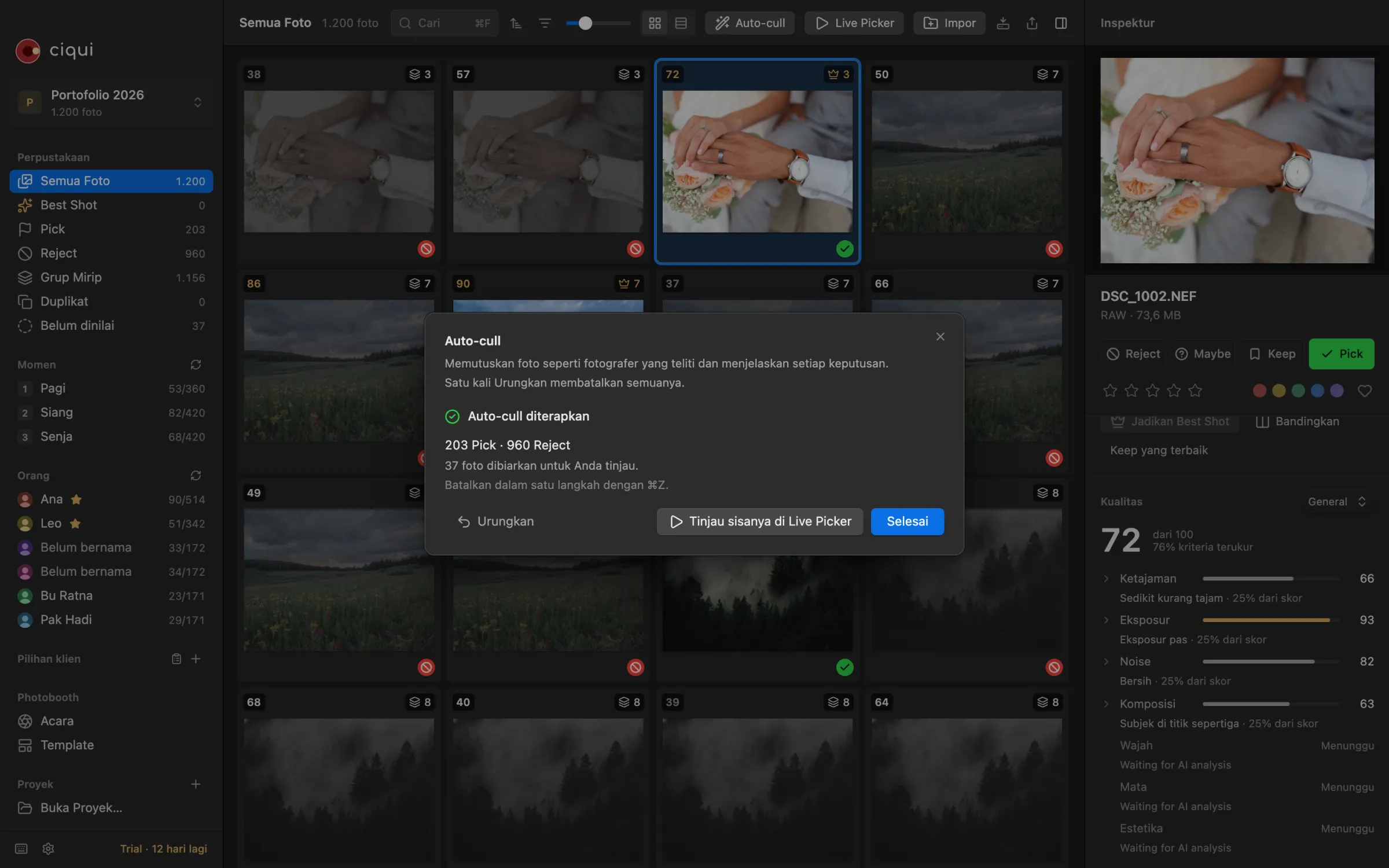
Task: Open the General quality profile dropdown
Action: pyautogui.click(x=1337, y=502)
